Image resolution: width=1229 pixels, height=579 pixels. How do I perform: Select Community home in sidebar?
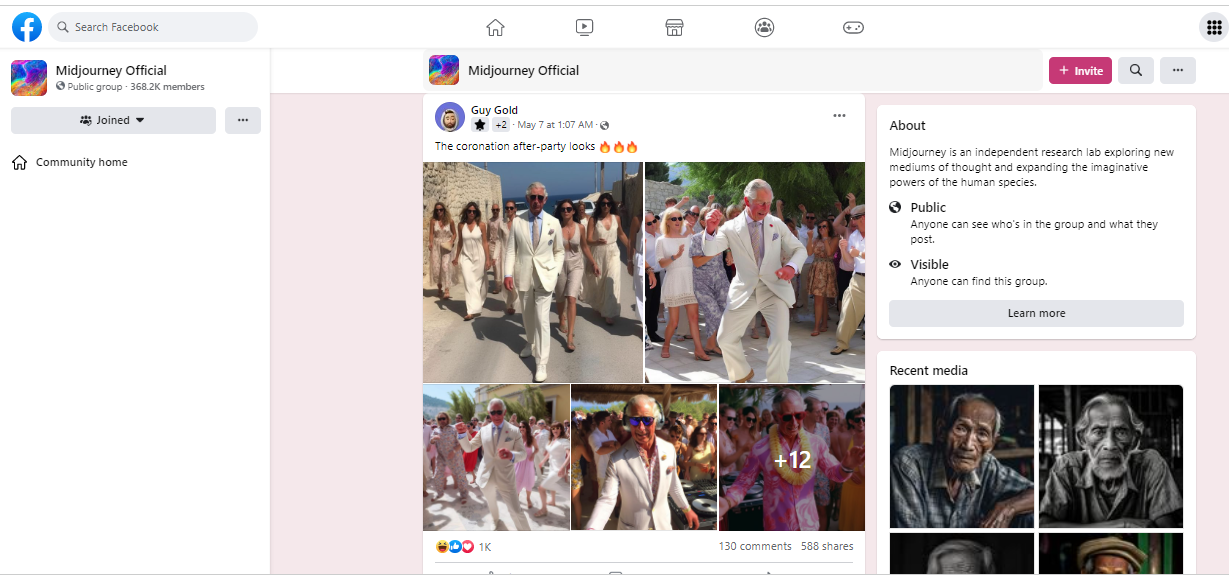tap(81, 162)
